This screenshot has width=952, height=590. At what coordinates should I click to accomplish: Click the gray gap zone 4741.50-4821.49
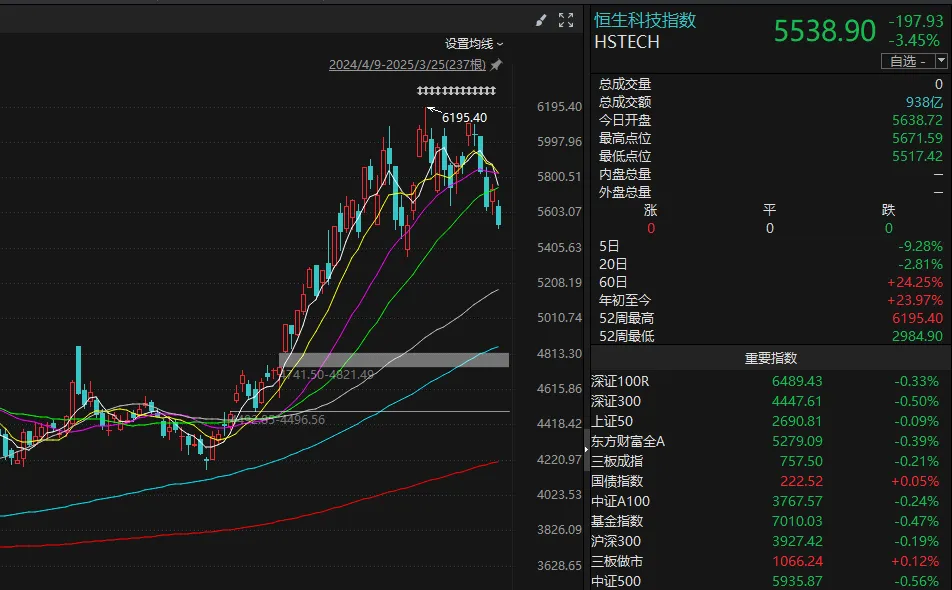click(x=394, y=360)
